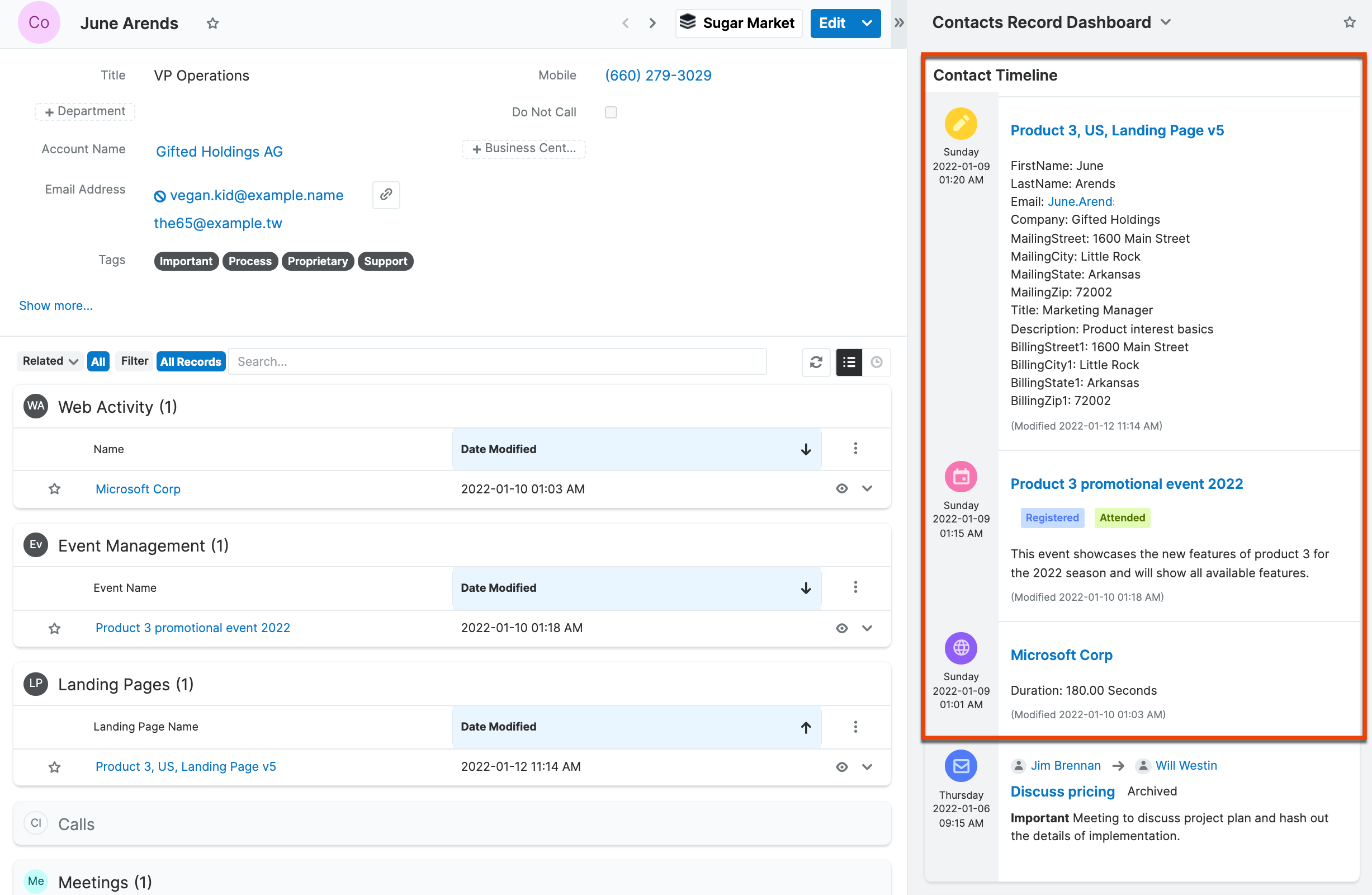The width and height of the screenshot is (1372, 895).
Task: Collapse dashboard with the double-chevron icon
Action: click(898, 23)
